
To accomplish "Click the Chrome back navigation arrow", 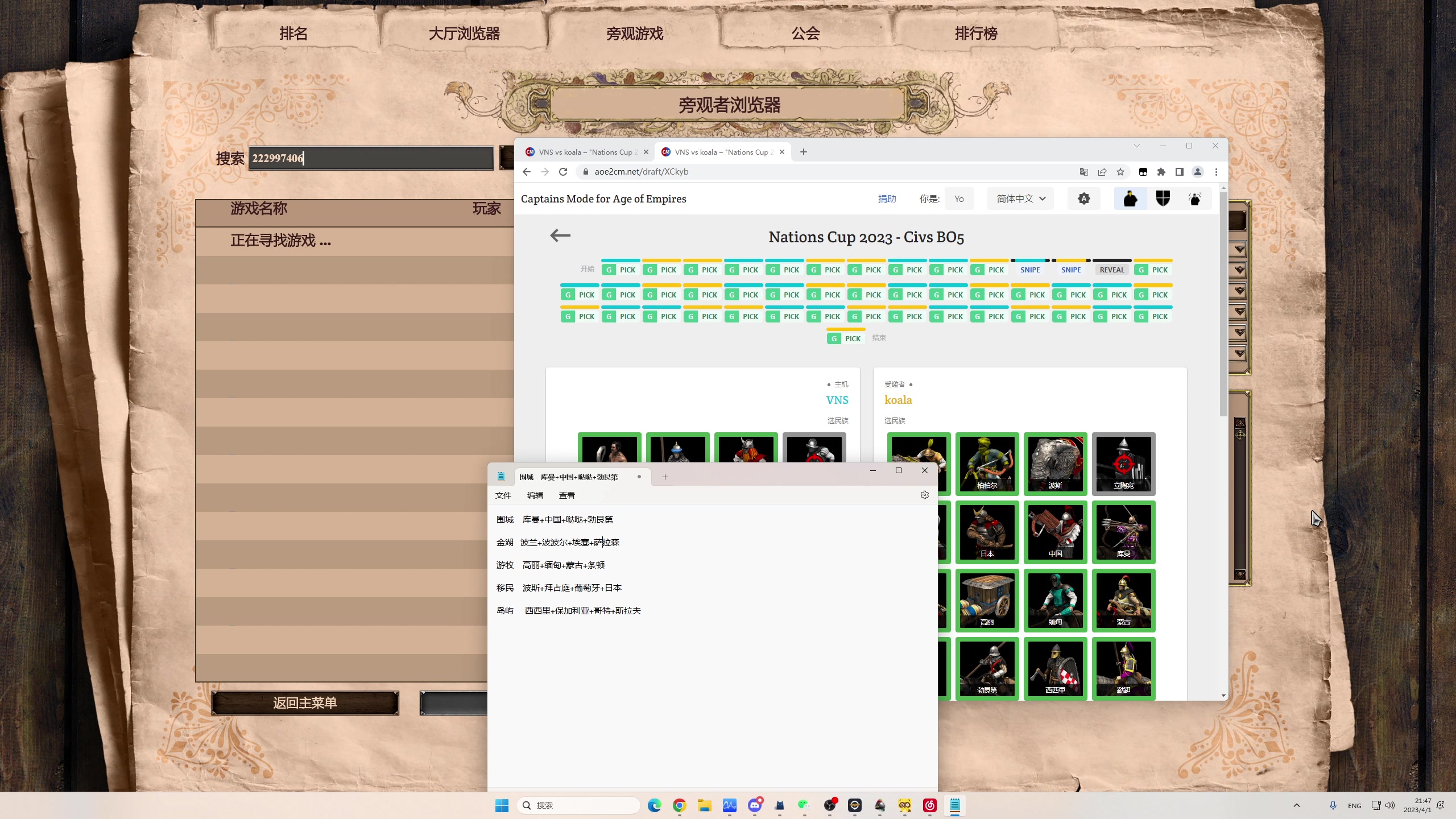I will 527,172.
